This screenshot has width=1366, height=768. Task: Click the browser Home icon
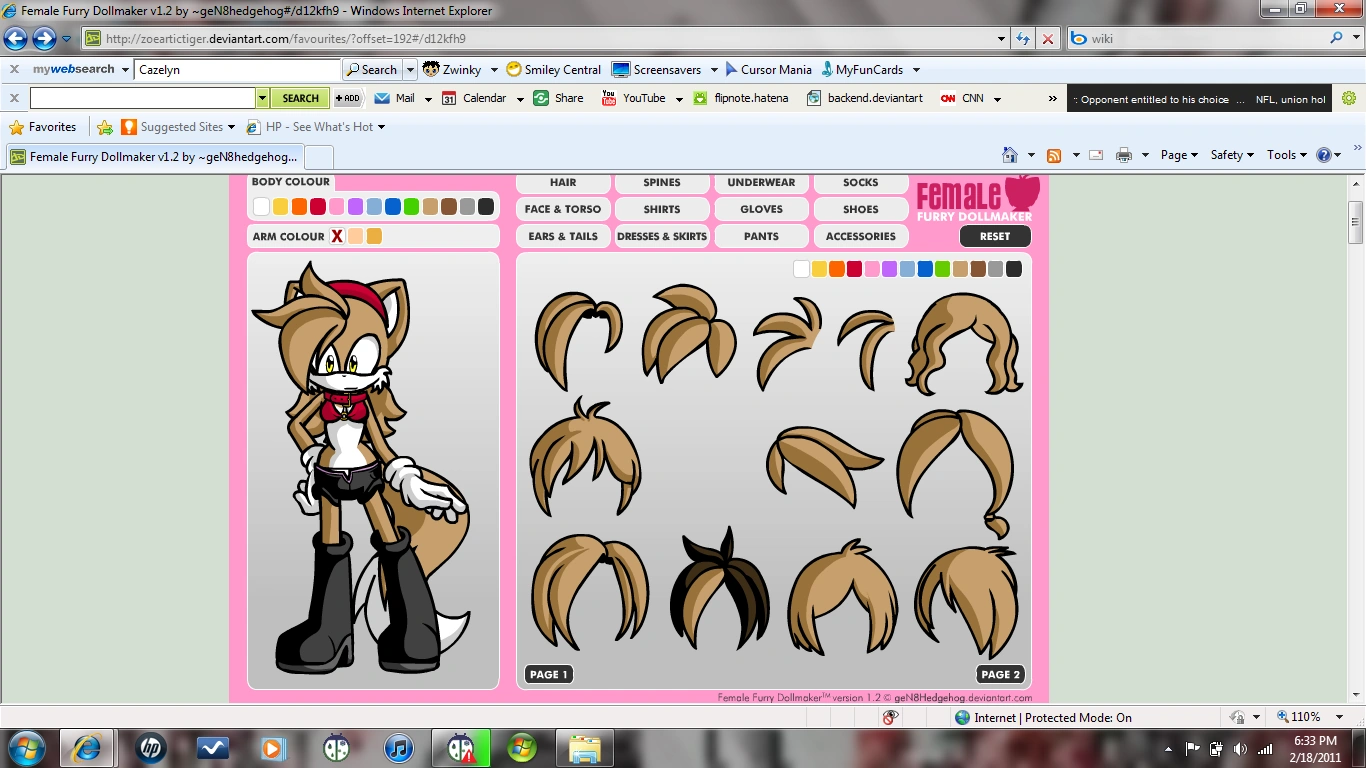tap(1011, 155)
